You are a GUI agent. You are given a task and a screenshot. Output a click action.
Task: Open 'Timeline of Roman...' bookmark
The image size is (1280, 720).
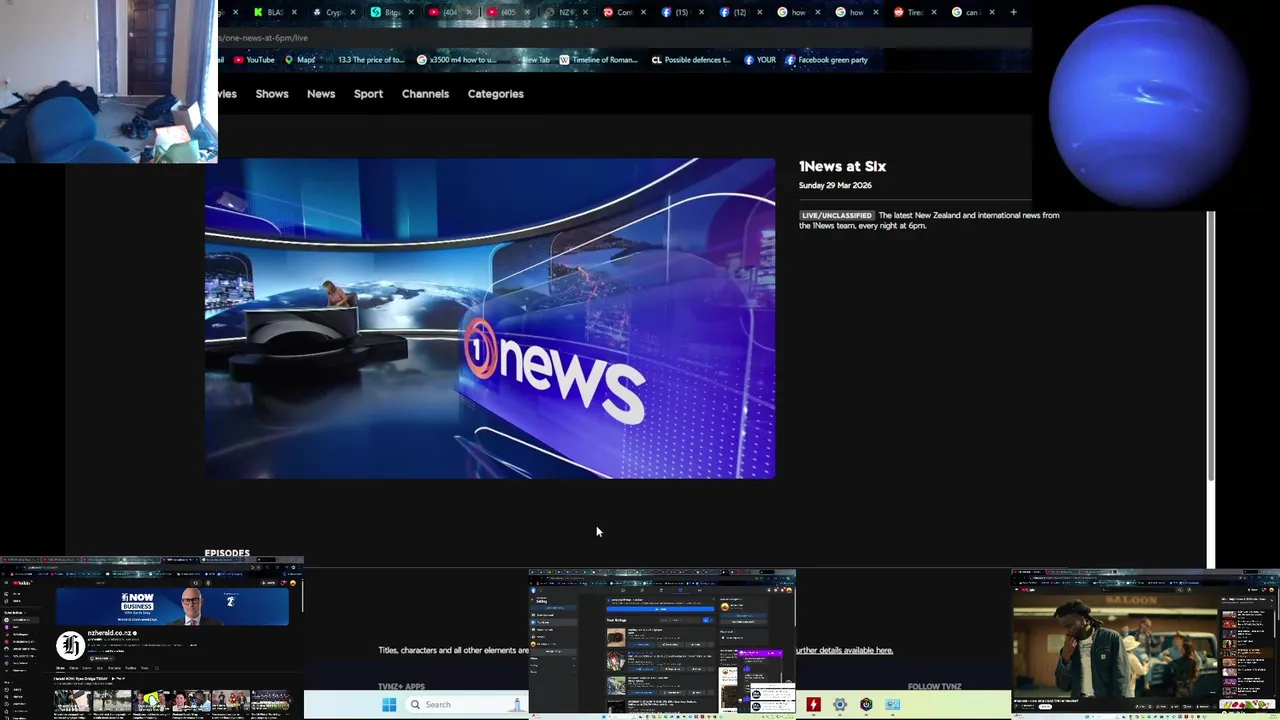[598, 60]
